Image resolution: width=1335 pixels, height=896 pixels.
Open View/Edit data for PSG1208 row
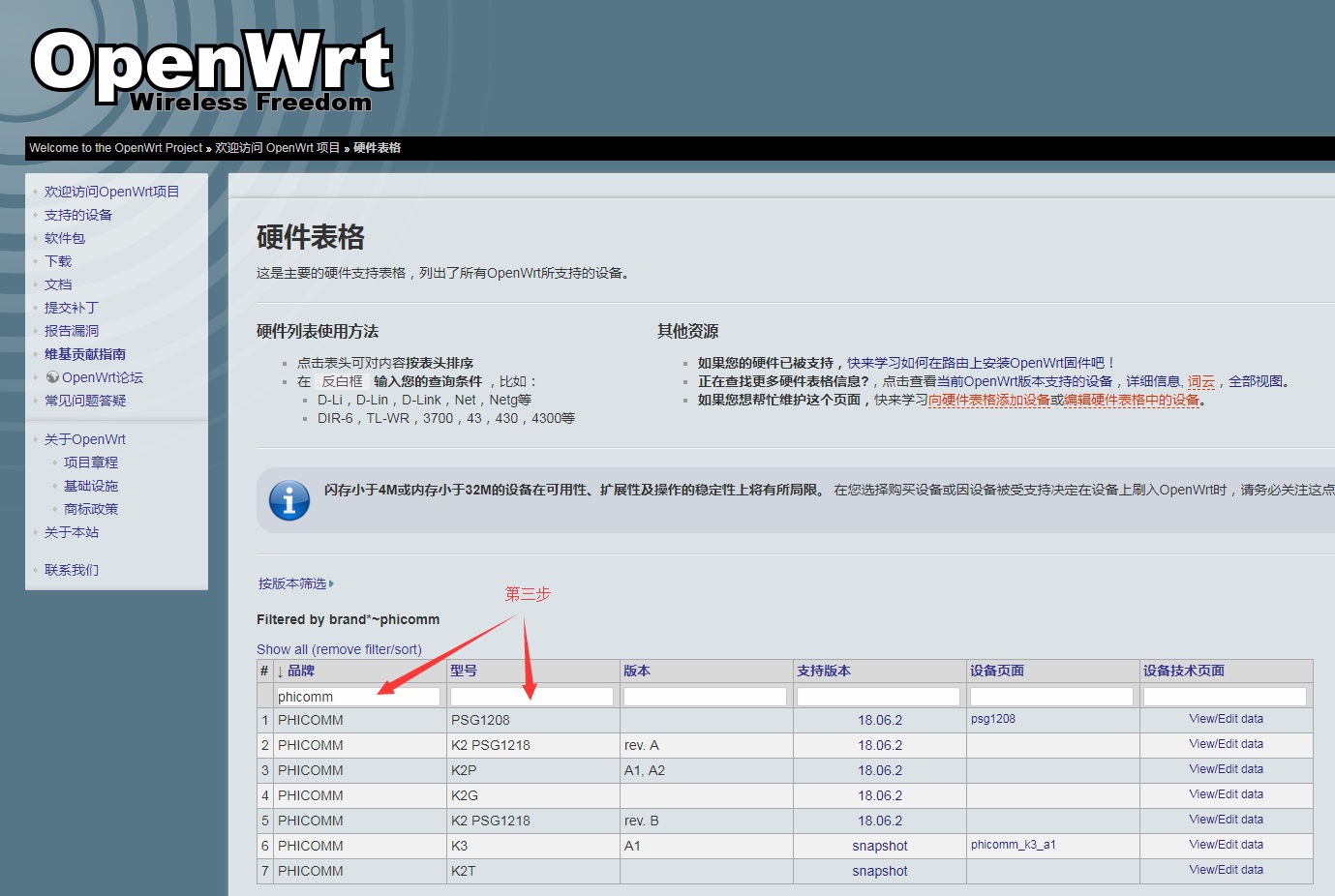tap(1227, 719)
